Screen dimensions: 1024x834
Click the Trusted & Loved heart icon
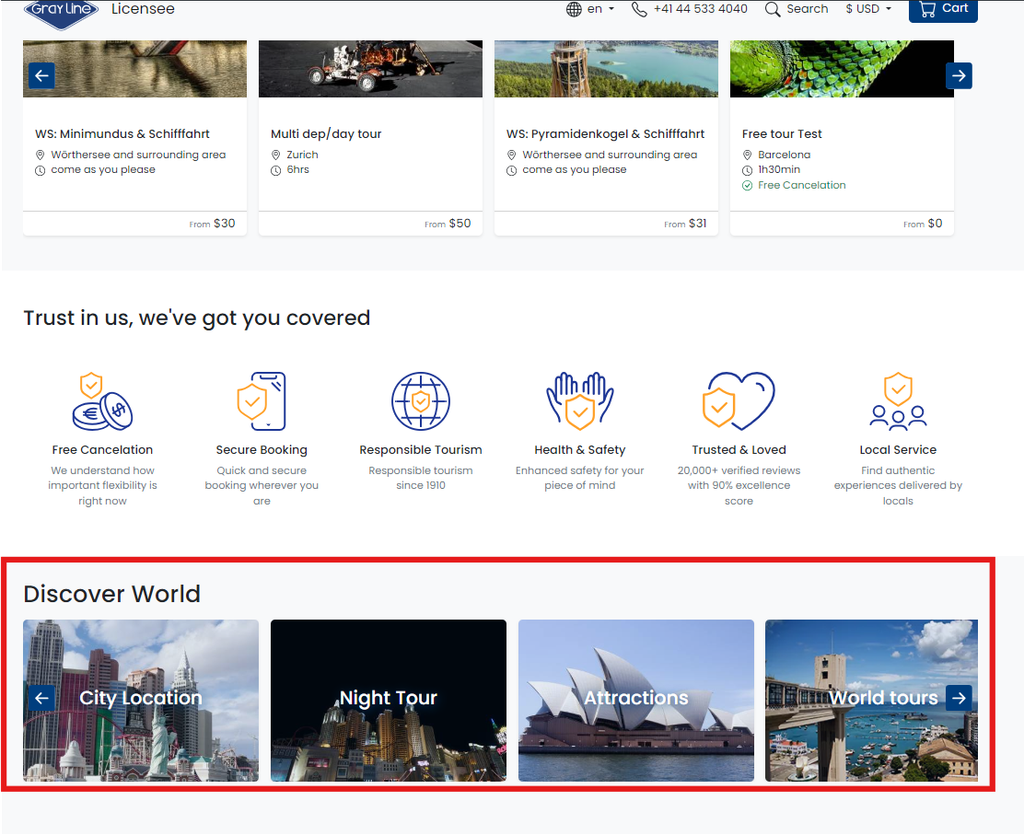tap(739, 402)
